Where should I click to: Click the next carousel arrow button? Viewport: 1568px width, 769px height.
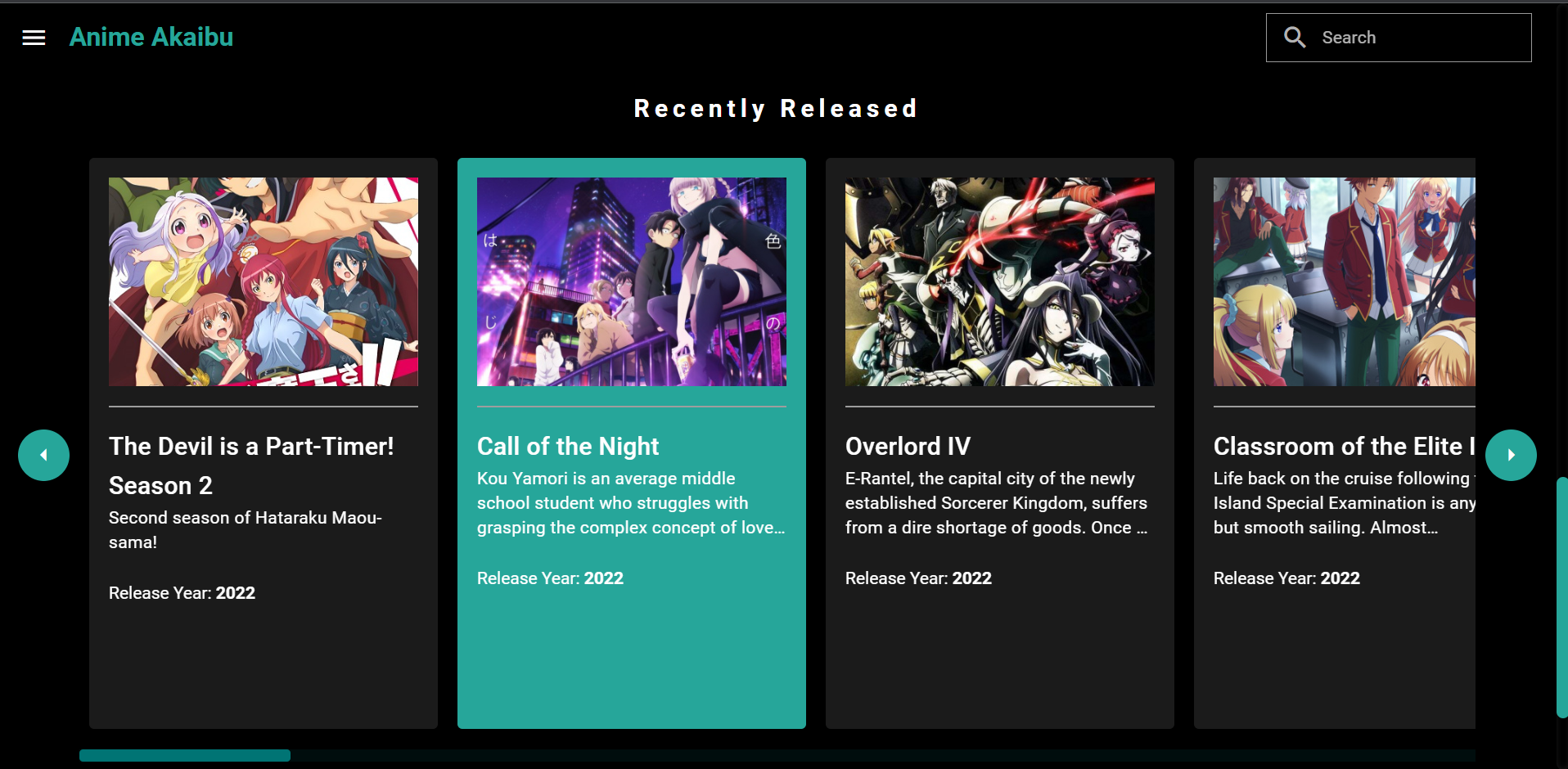[1511, 455]
